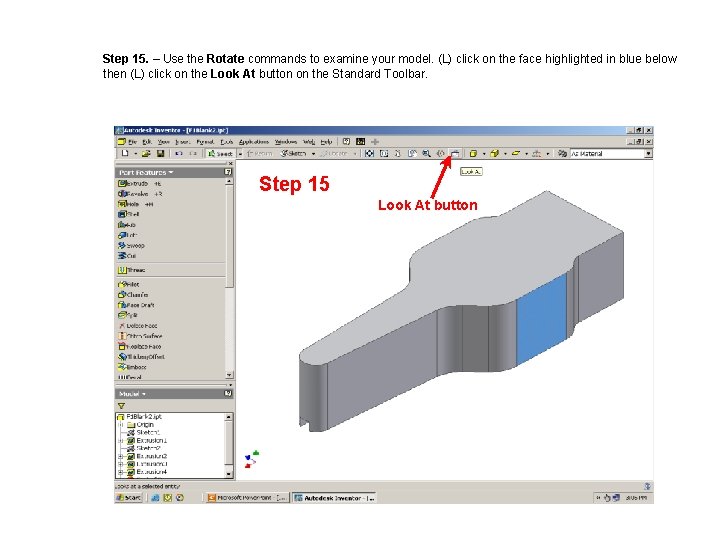
Task: Click the Undo arrow icon
Action: coord(179,153)
